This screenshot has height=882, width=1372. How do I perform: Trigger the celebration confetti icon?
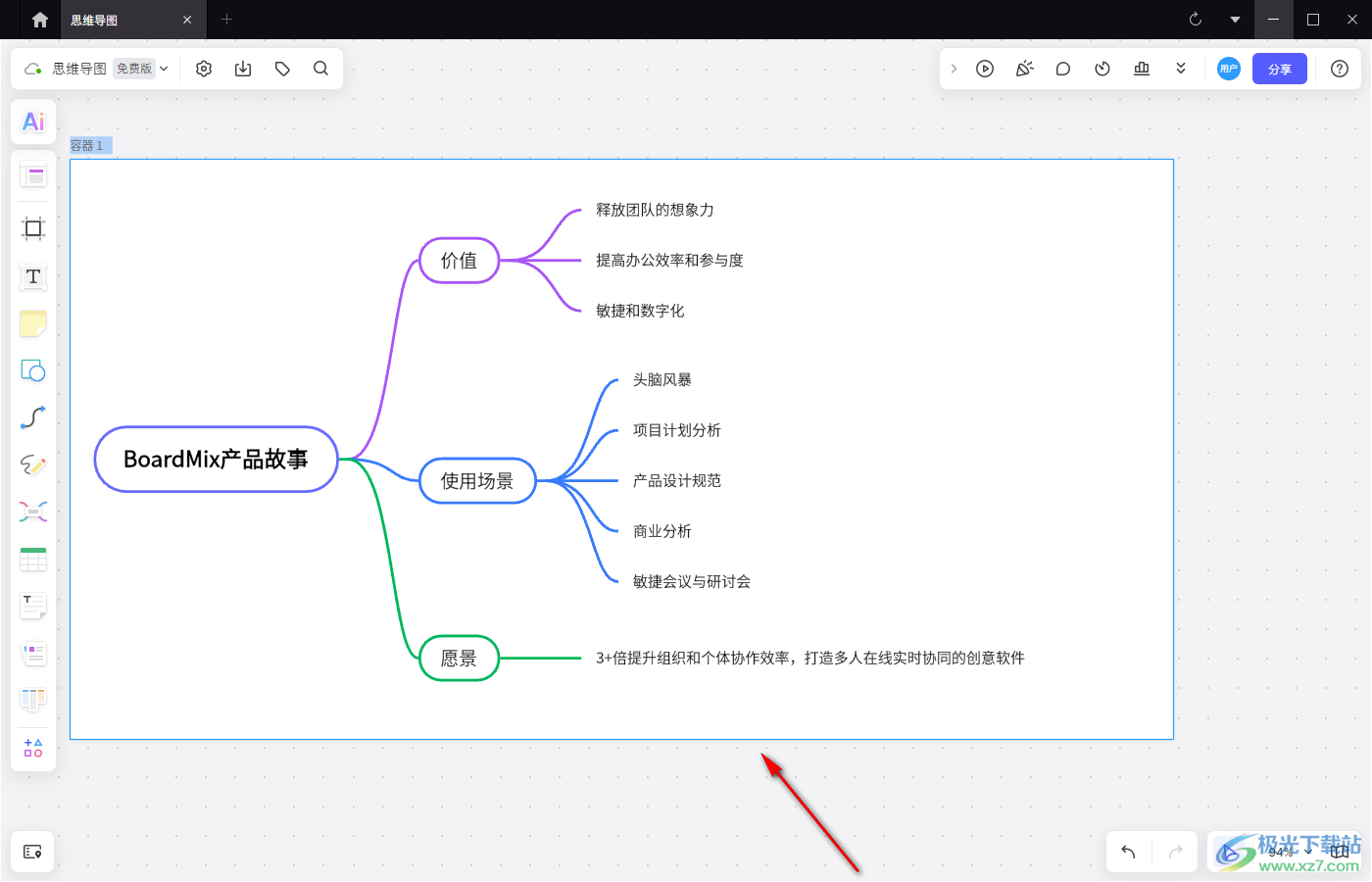click(x=1024, y=69)
